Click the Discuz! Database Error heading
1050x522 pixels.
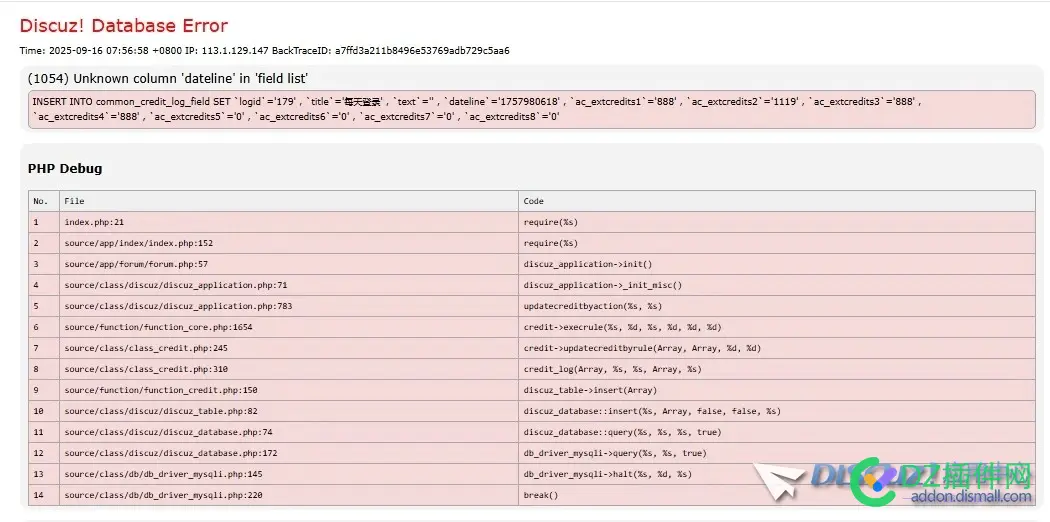124,26
